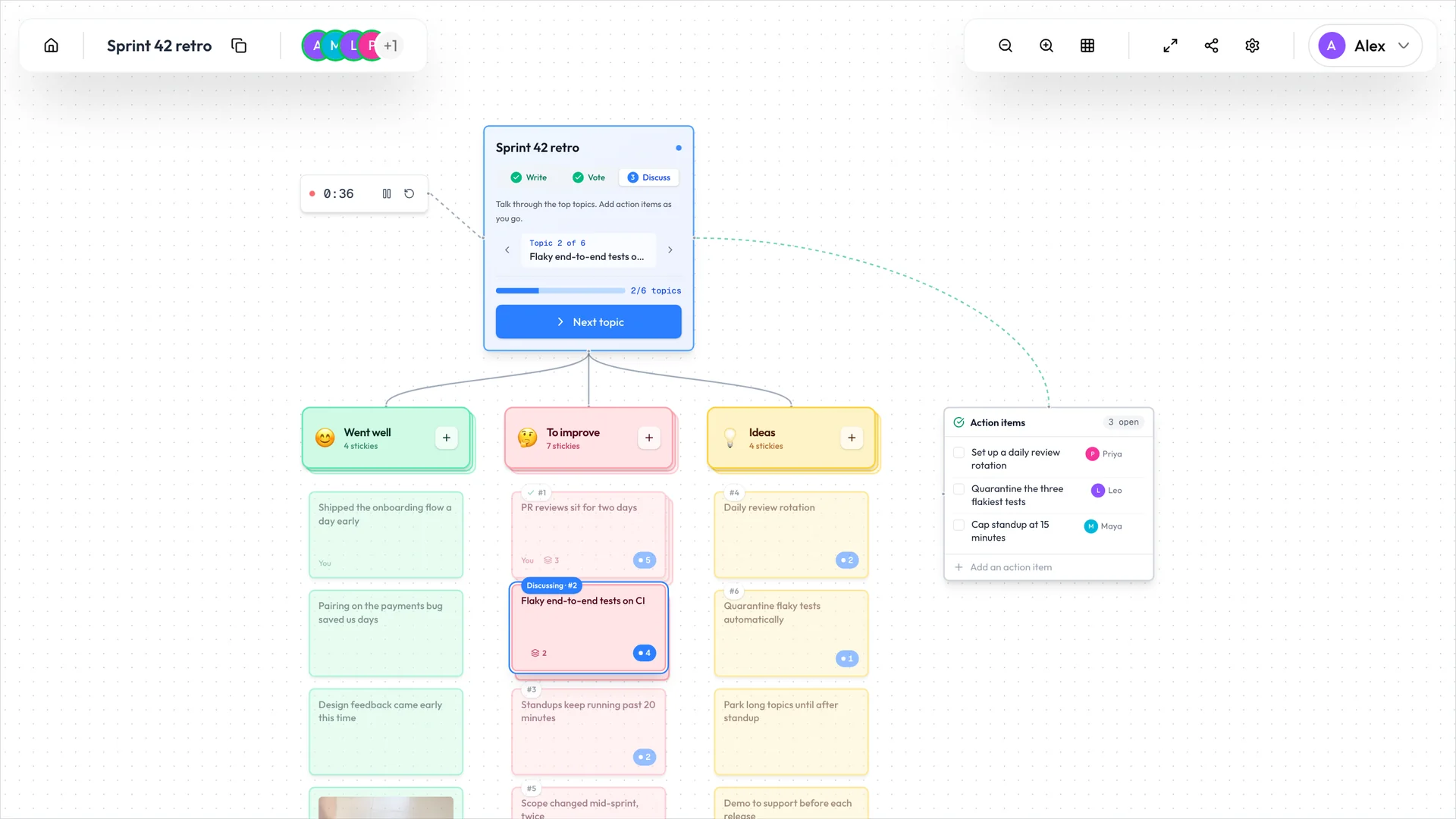Image resolution: width=1456 pixels, height=819 pixels.
Task: Click vote count on PR reviews sticky
Action: pyautogui.click(x=645, y=560)
